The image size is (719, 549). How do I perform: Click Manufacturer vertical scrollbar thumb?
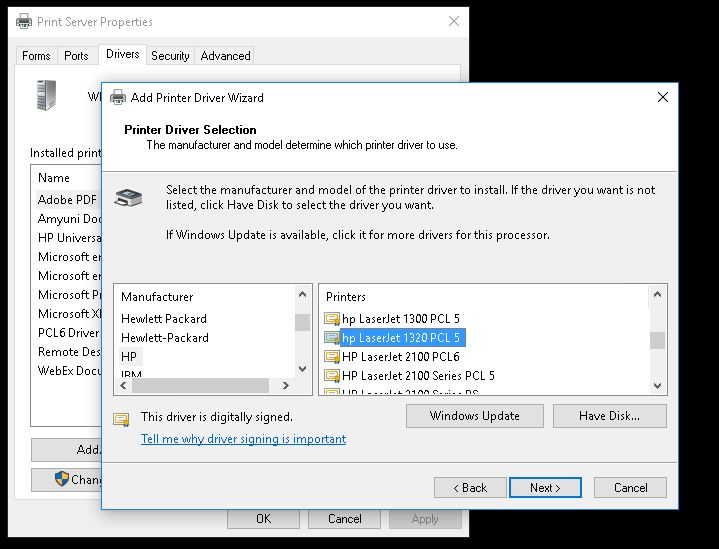pyautogui.click(x=302, y=322)
